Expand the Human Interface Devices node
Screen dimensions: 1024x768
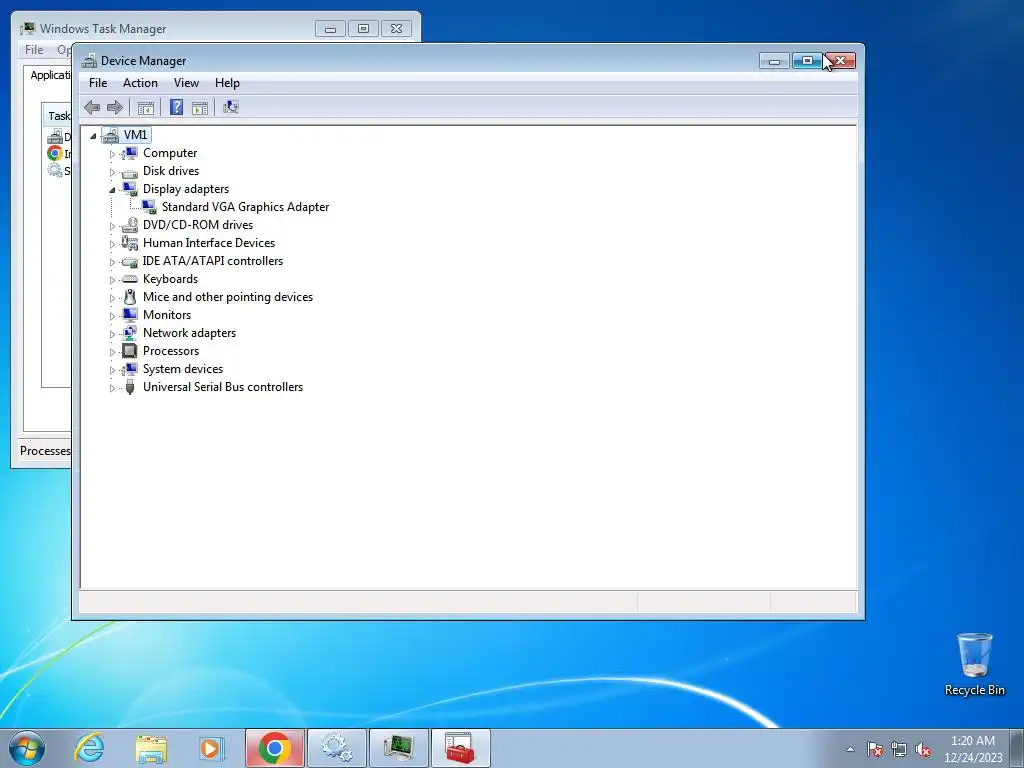click(x=112, y=244)
